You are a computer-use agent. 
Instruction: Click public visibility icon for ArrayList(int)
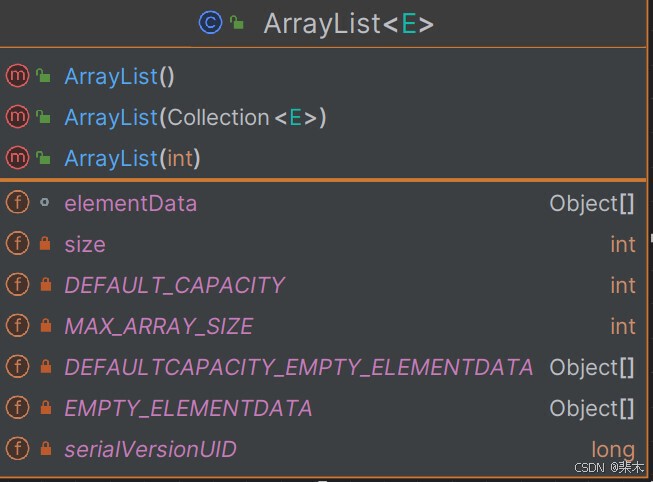(x=43, y=158)
